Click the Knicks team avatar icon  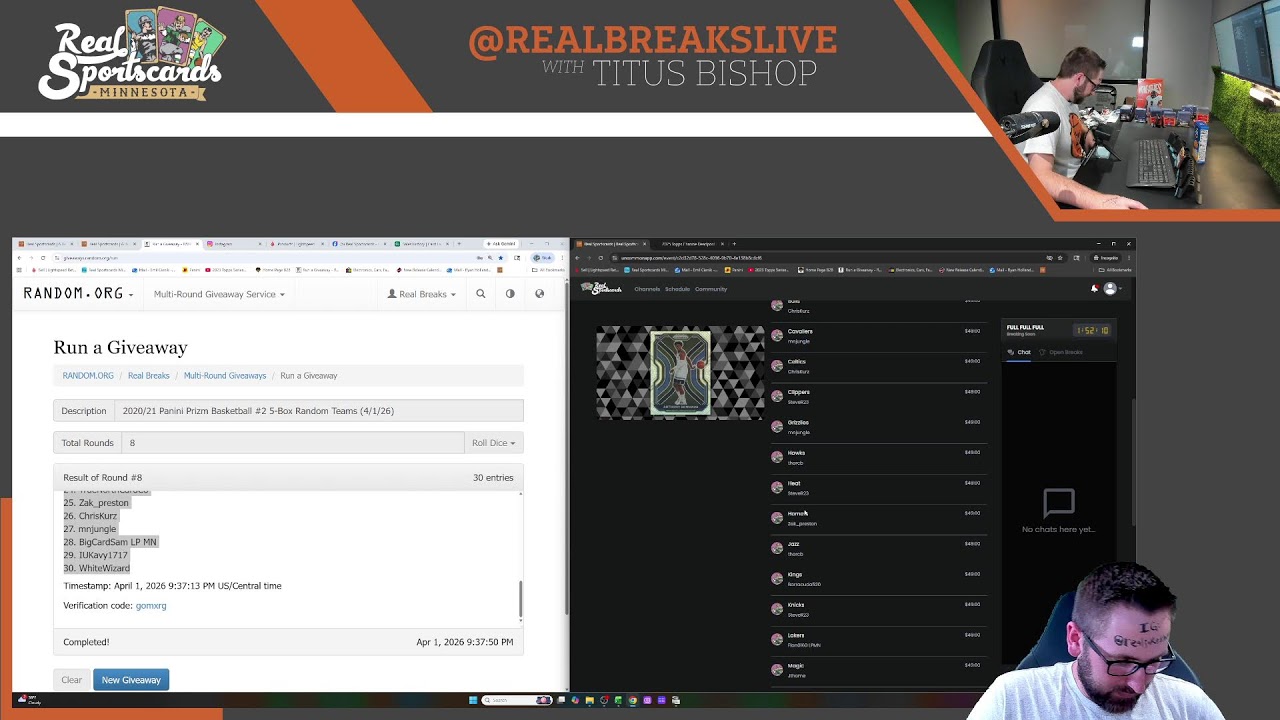777,608
